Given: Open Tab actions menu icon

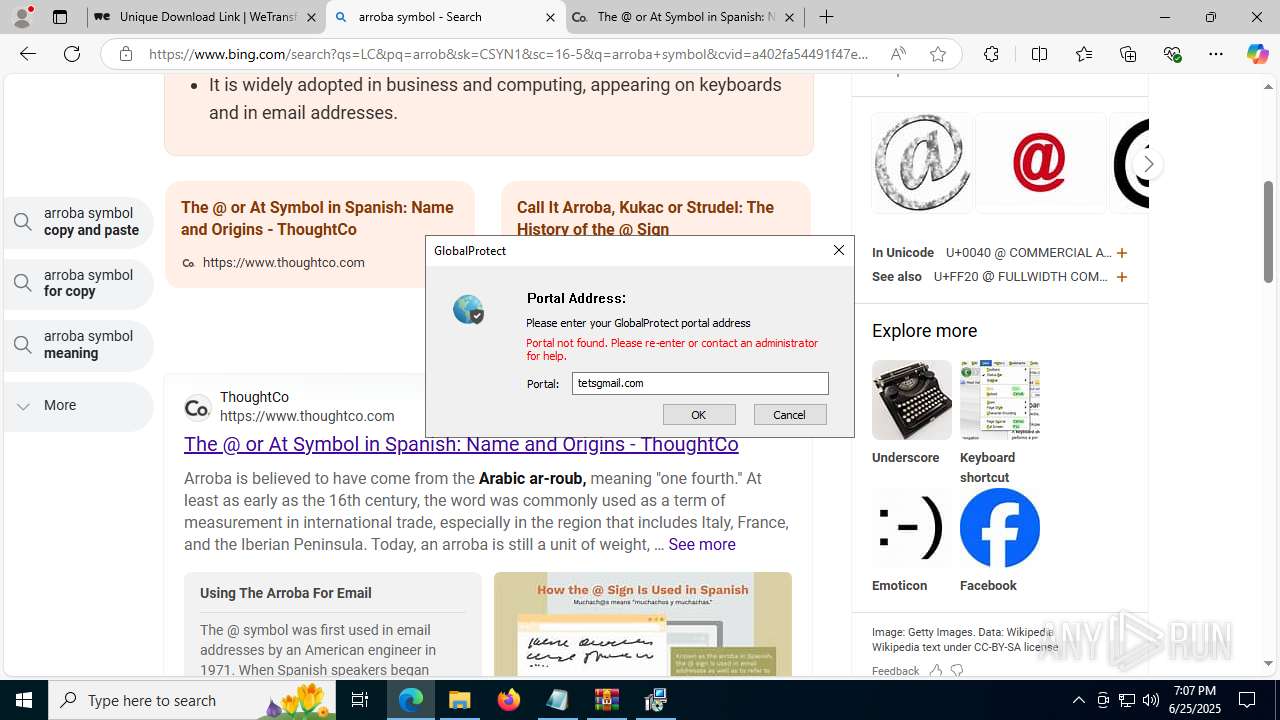Looking at the screenshot, I should pos(60,17).
